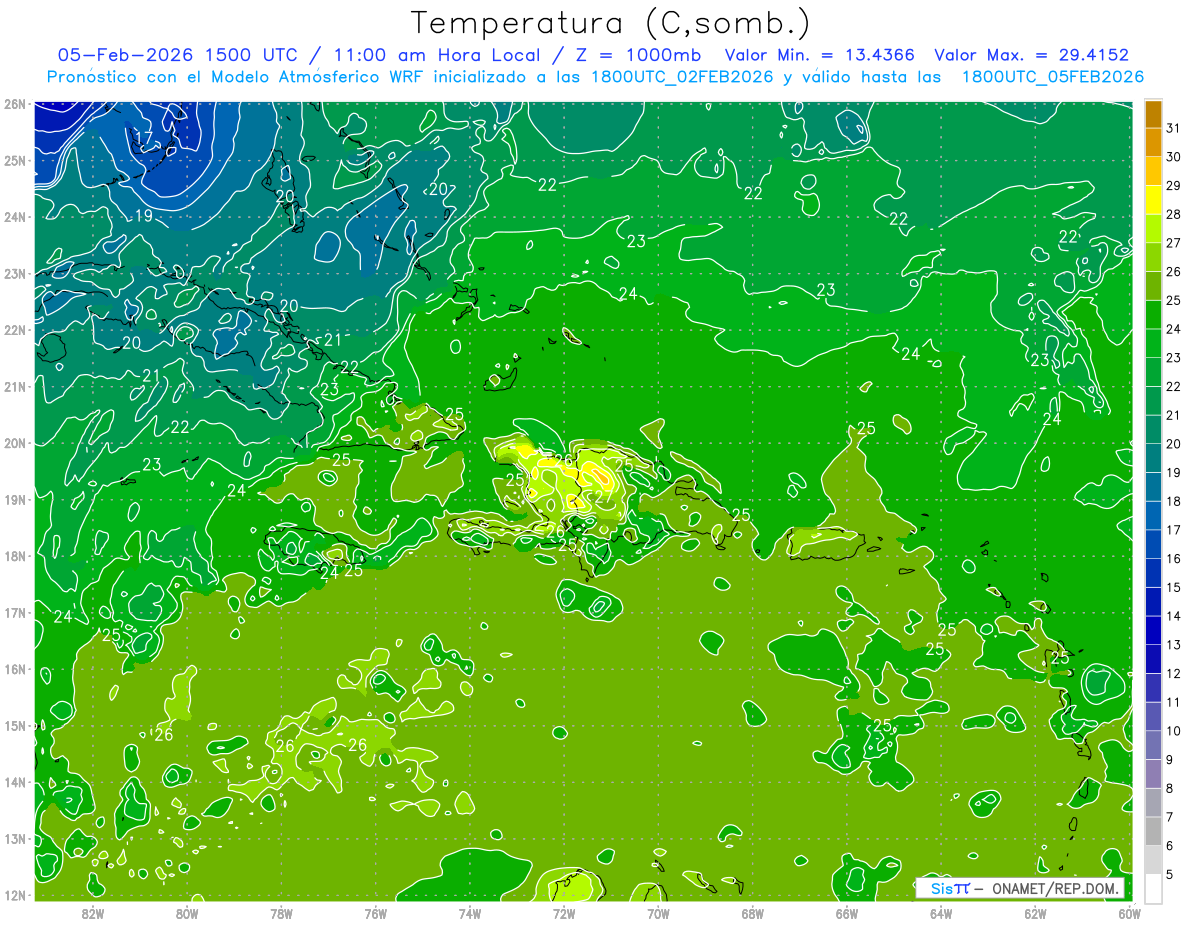Click the 82W longitude axis label

pos(93,913)
